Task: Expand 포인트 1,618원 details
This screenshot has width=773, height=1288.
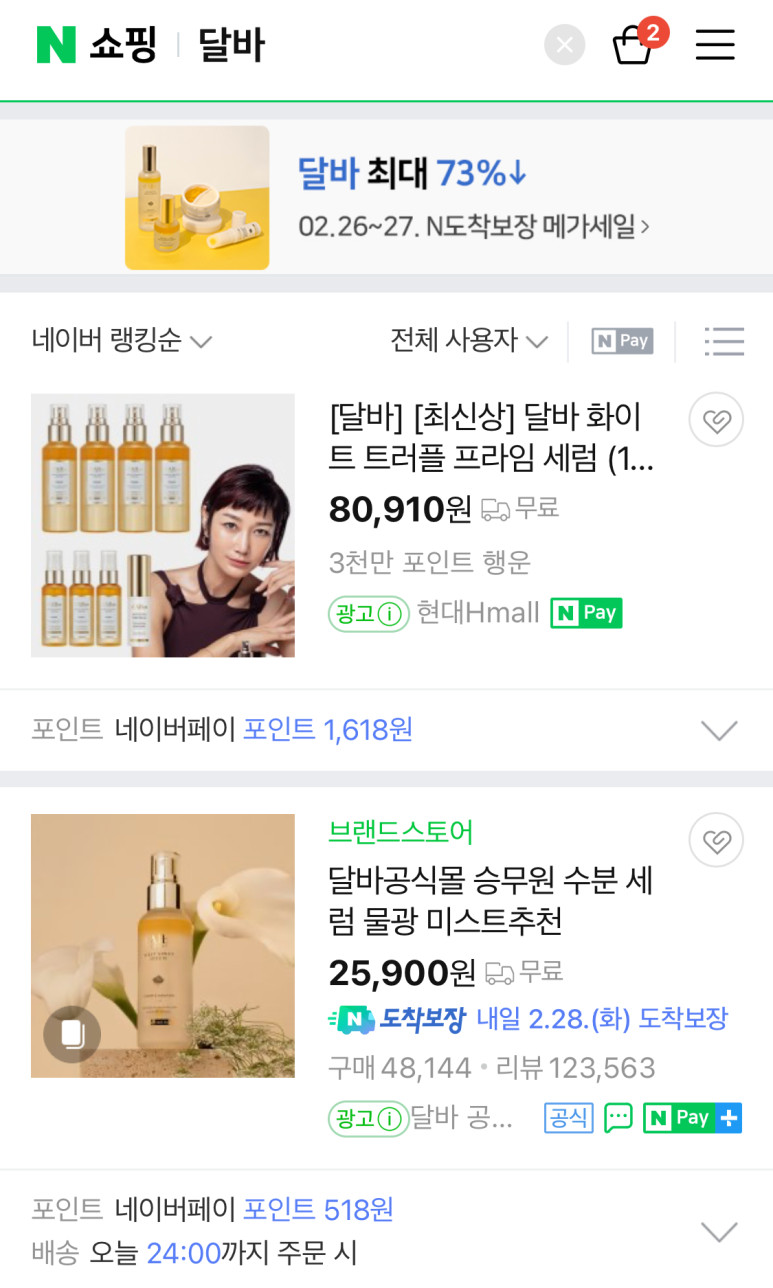Action: pos(719,730)
